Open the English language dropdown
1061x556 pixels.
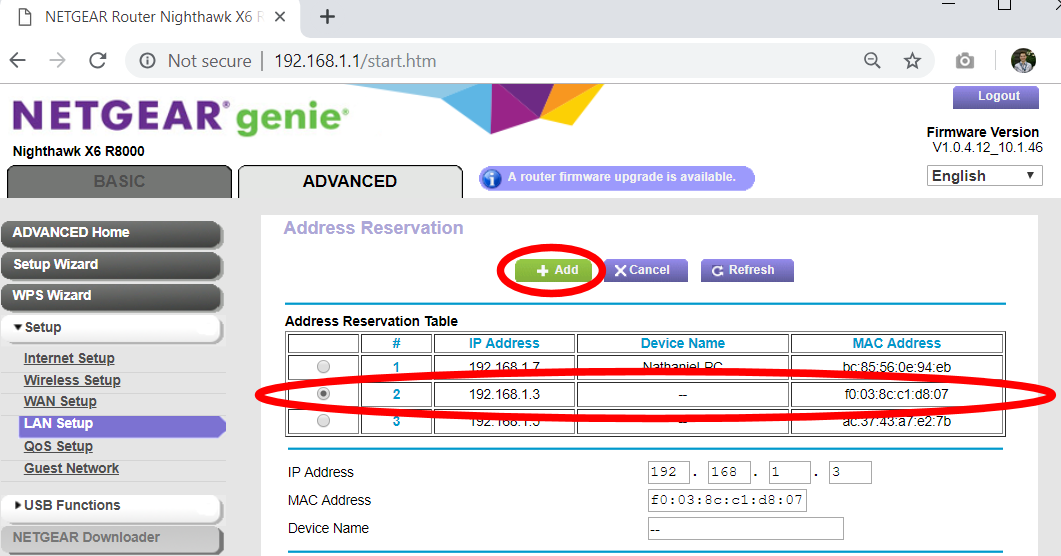tap(985, 176)
